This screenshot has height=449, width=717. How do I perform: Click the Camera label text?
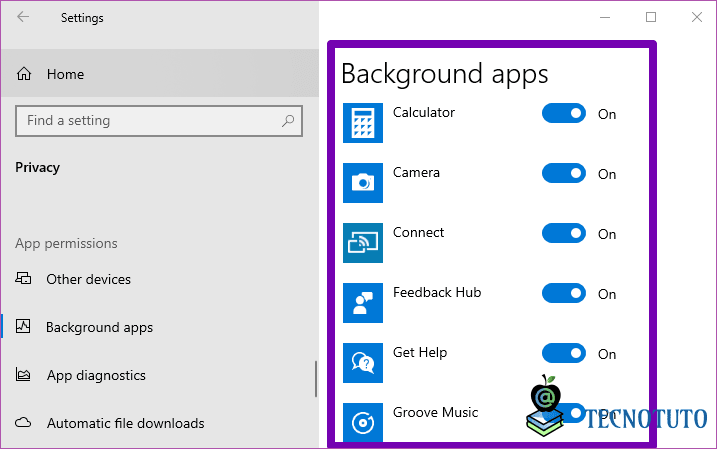point(416,172)
